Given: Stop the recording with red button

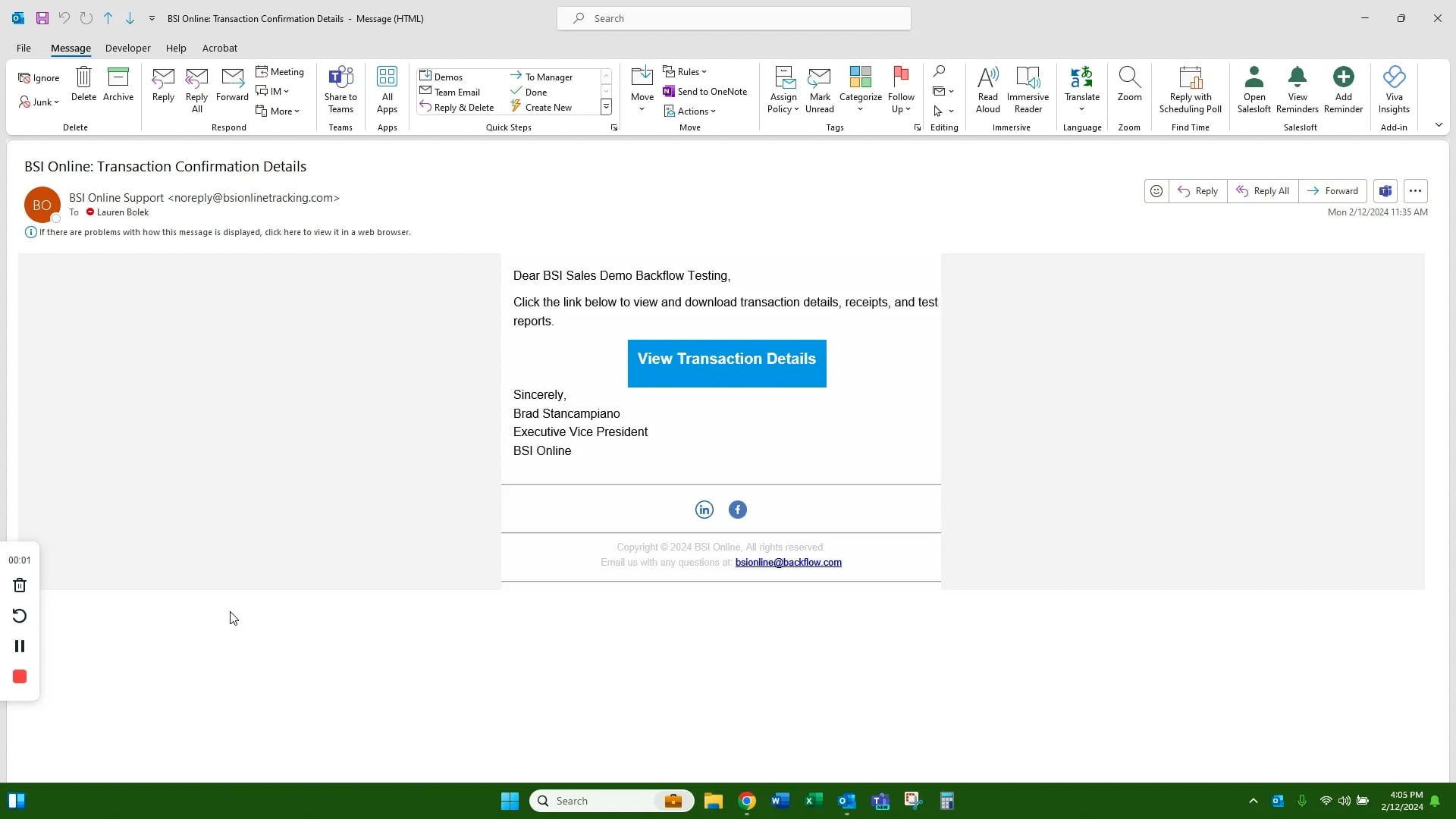Looking at the screenshot, I should [x=20, y=676].
